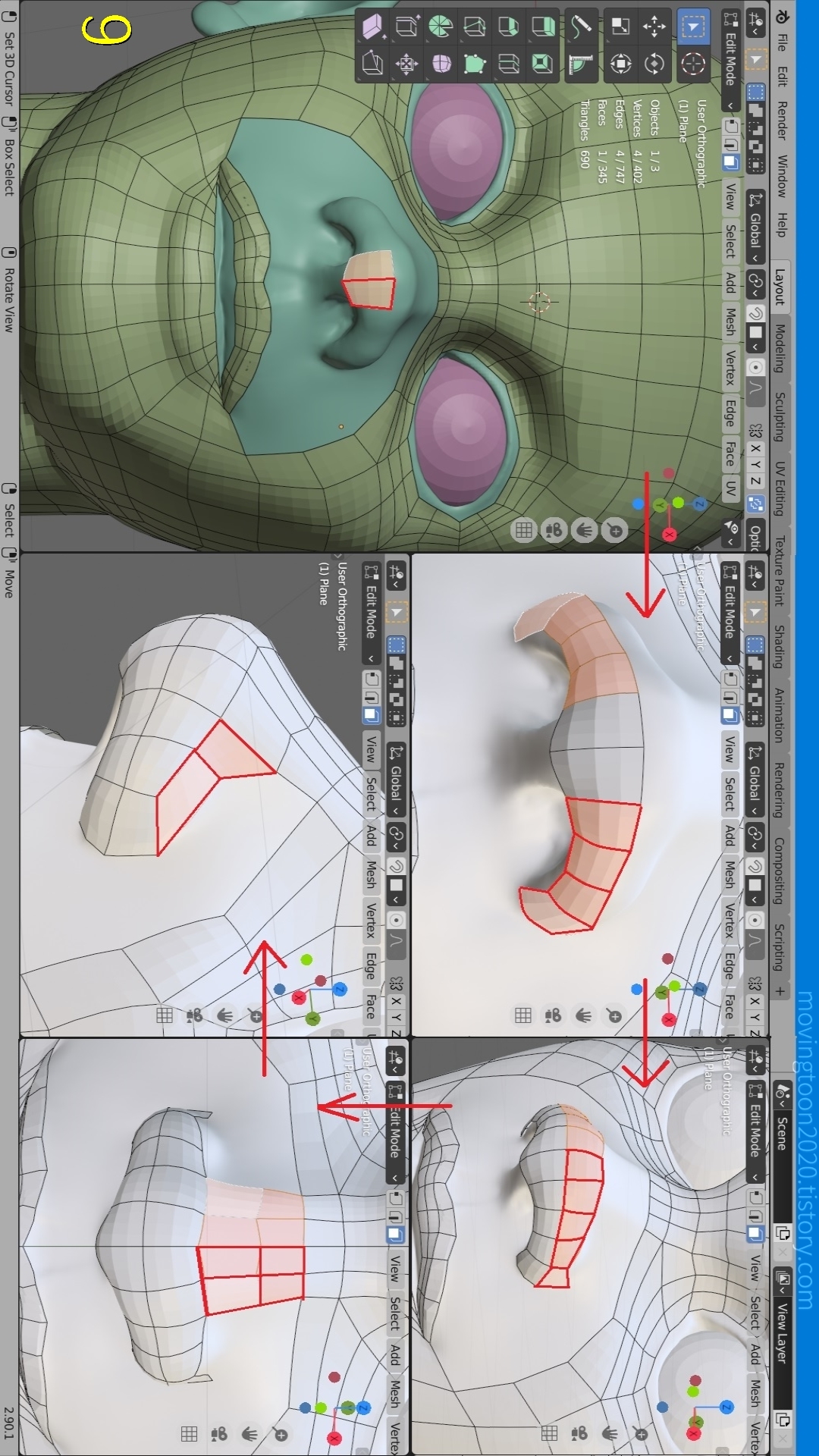
Task: Click pan hand icon in green head viewport
Action: tap(585, 530)
